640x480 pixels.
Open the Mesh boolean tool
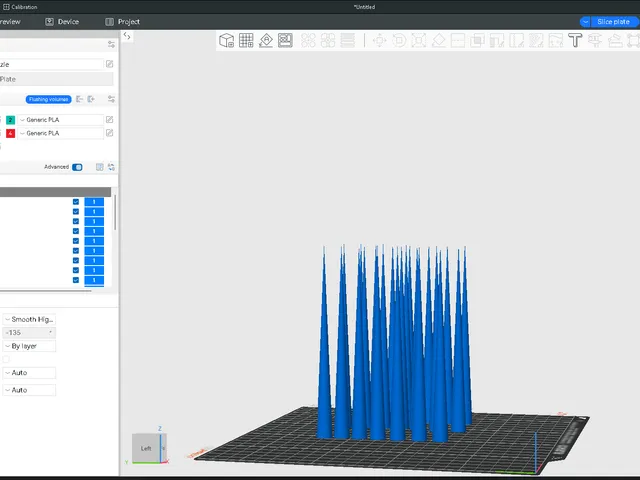[x=477, y=40]
